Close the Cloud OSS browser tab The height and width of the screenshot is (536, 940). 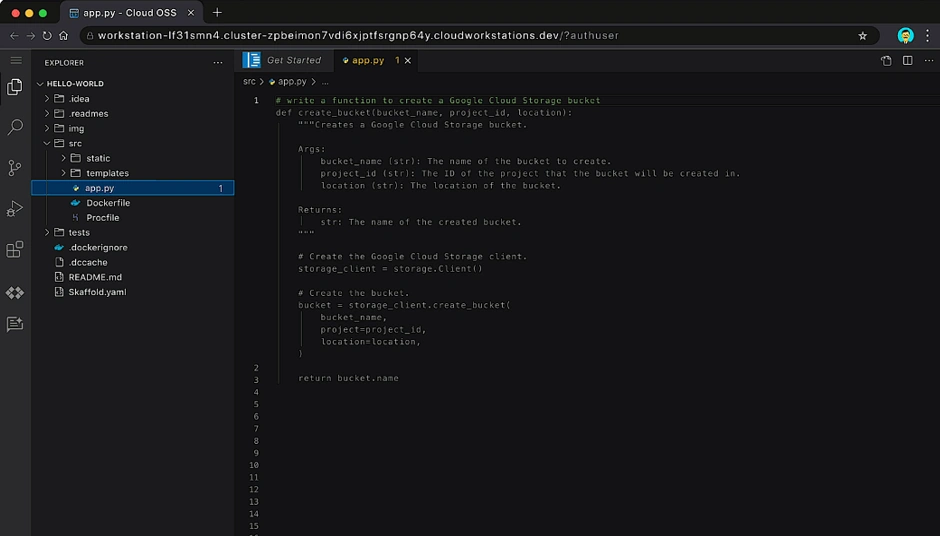click(191, 13)
